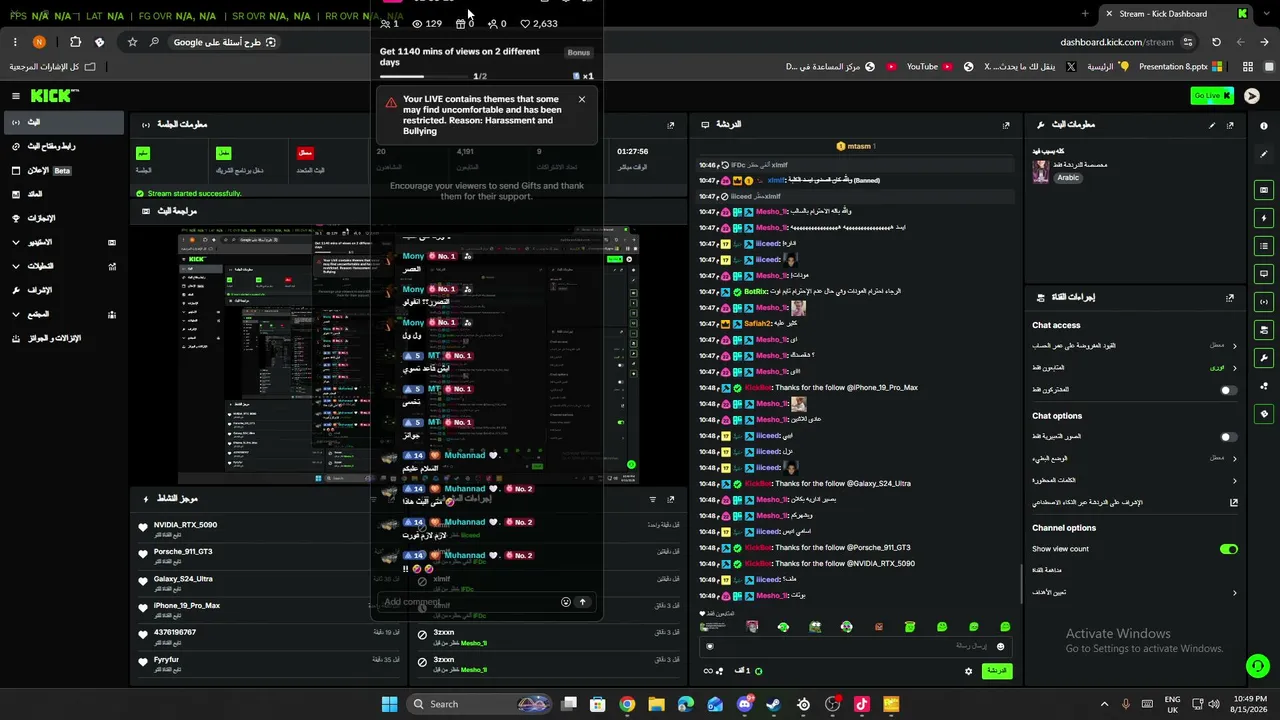Image resolution: width=1280 pixels, height=720 pixels.
Task: Open the emoji picker in chat message box
Action: pyautogui.click(x=1000, y=647)
